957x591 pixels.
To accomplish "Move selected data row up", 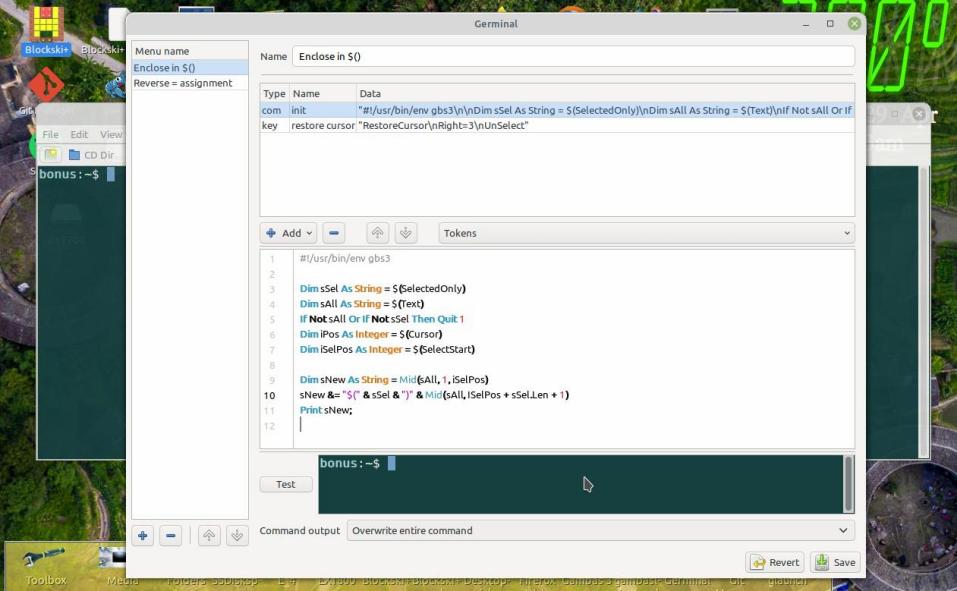I will point(377,233).
